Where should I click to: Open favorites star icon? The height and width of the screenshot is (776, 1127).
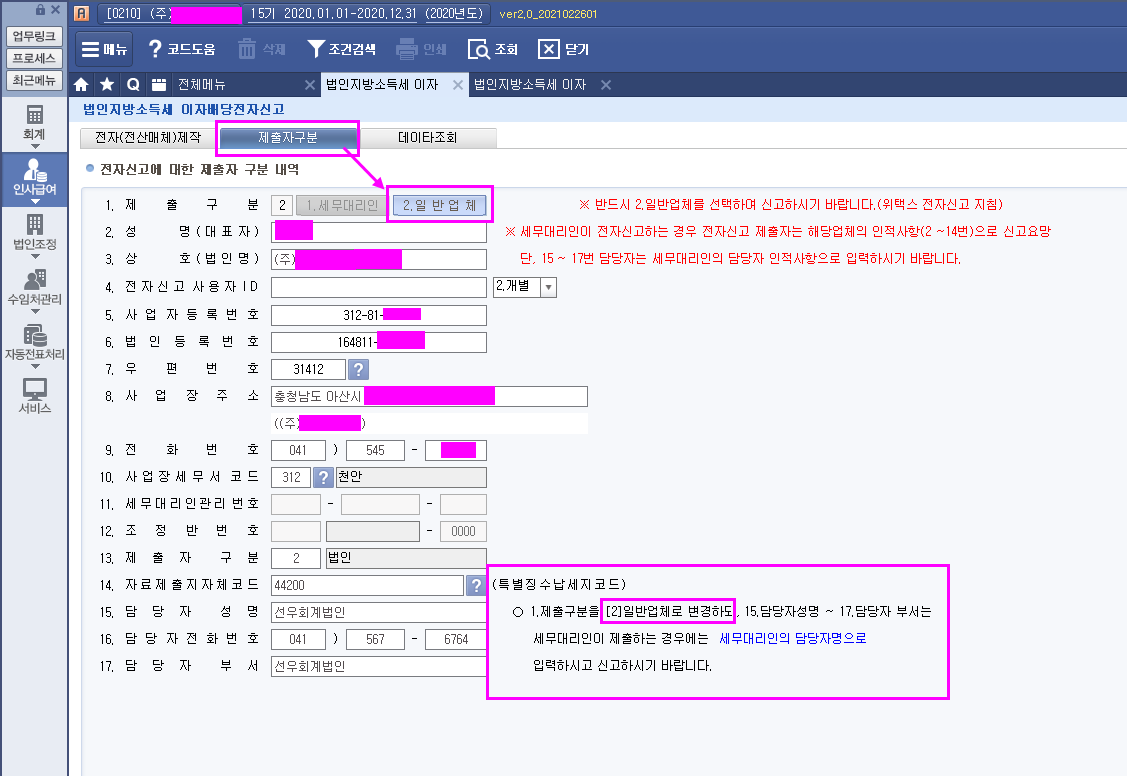coord(107,85)
